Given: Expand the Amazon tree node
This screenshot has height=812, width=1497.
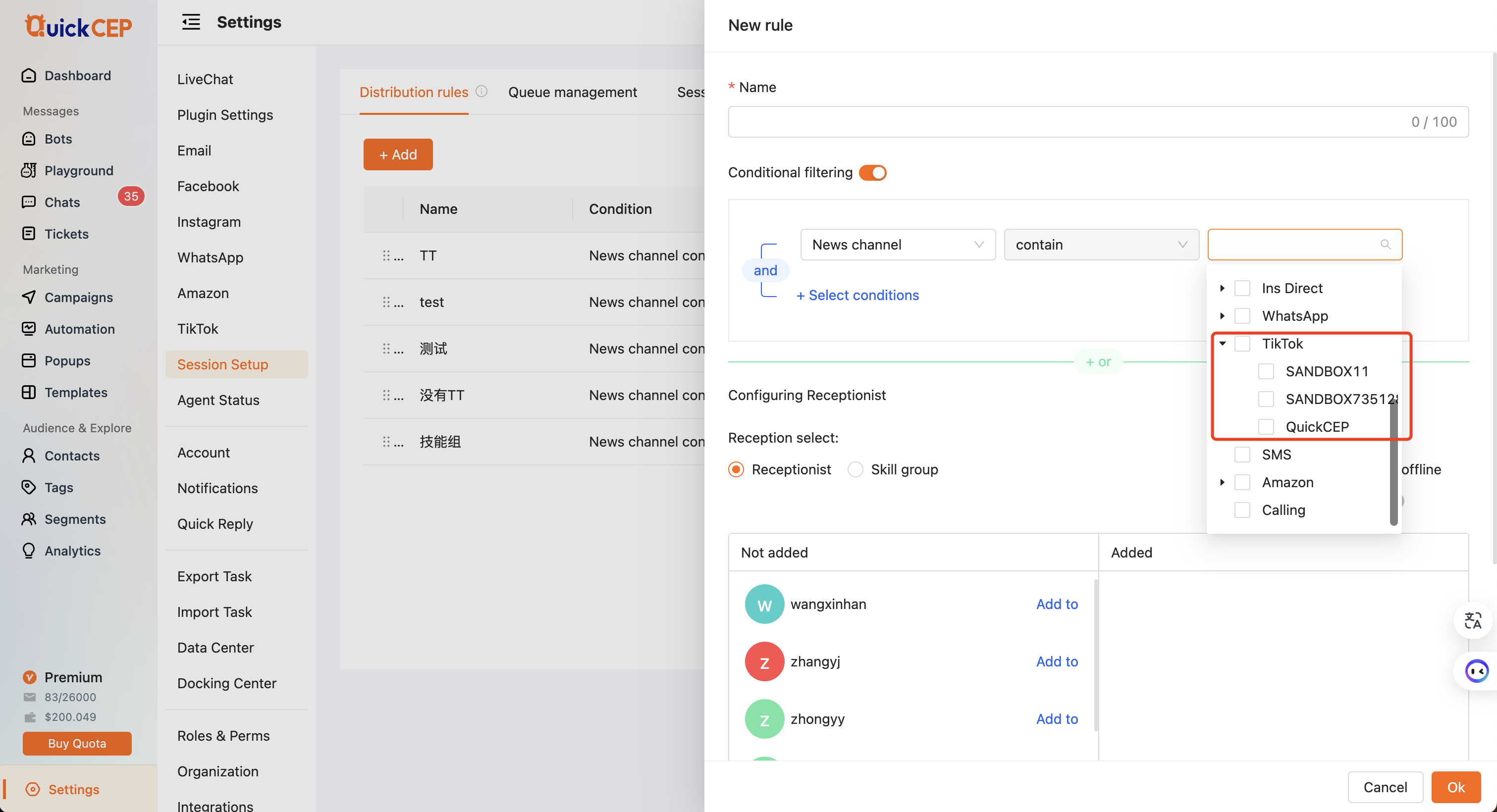Looking at the screenshot, I should [1222, 482].
